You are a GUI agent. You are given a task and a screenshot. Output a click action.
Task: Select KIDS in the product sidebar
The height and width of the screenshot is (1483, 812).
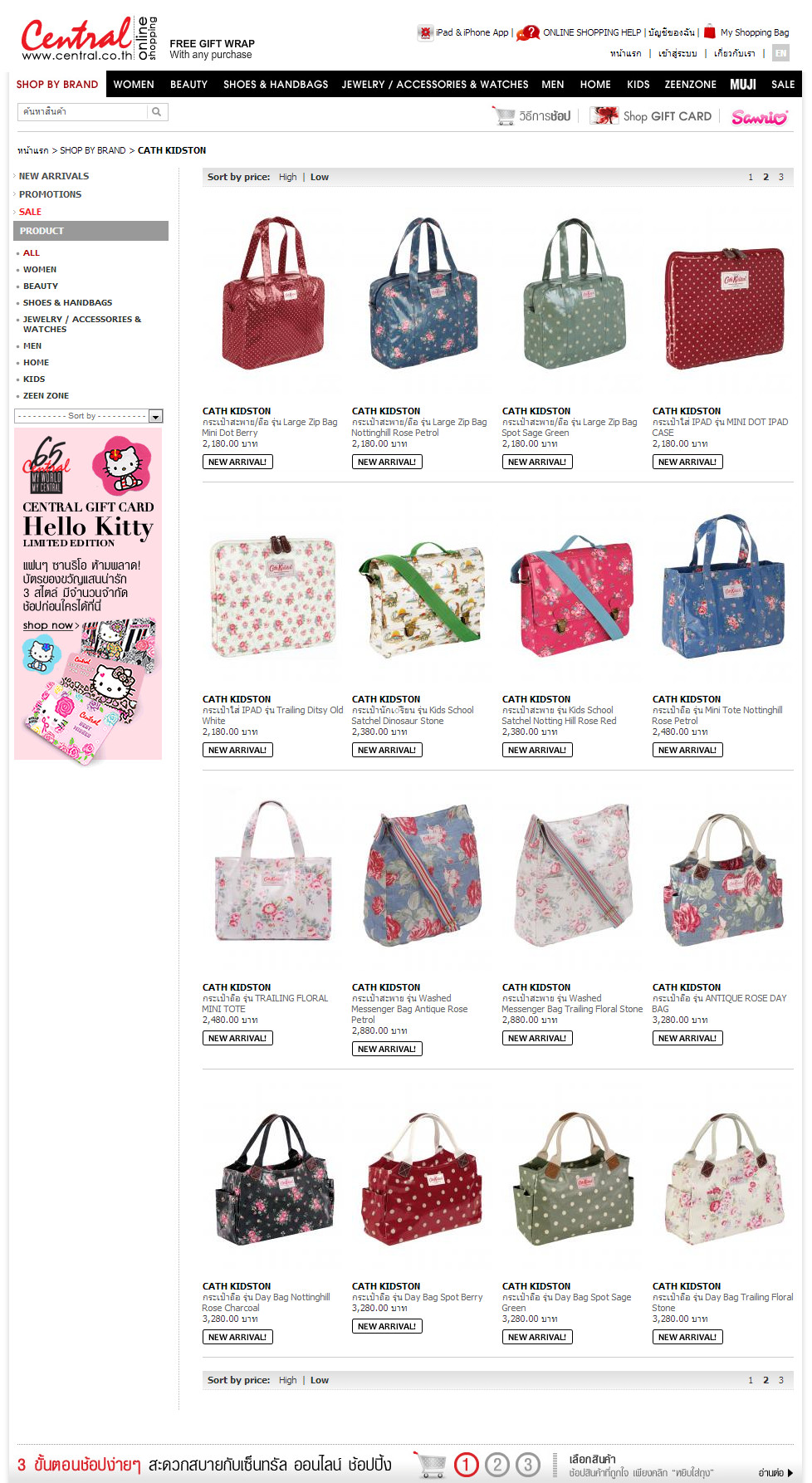tap(34, 379)
